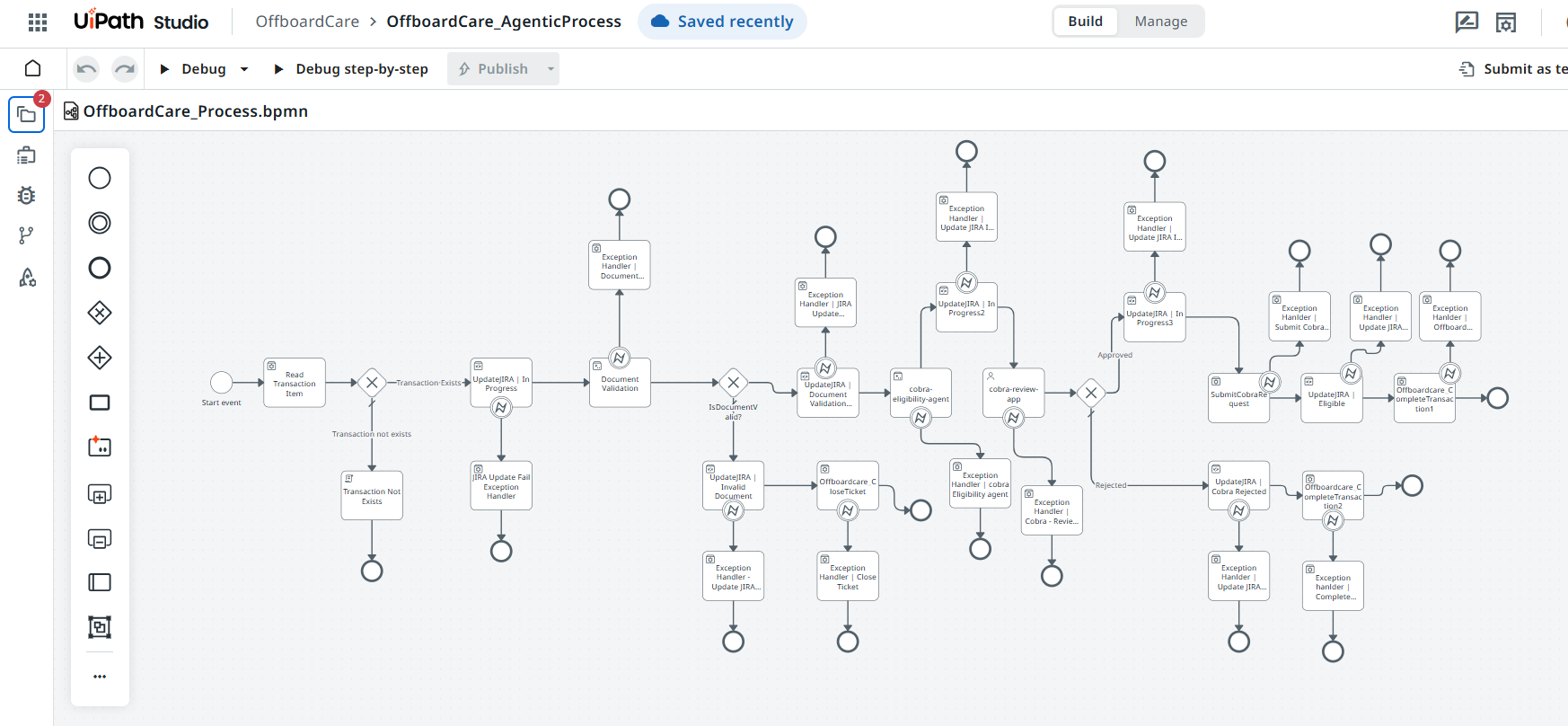Click the Transaction Exists flow label

pos(428,383)
